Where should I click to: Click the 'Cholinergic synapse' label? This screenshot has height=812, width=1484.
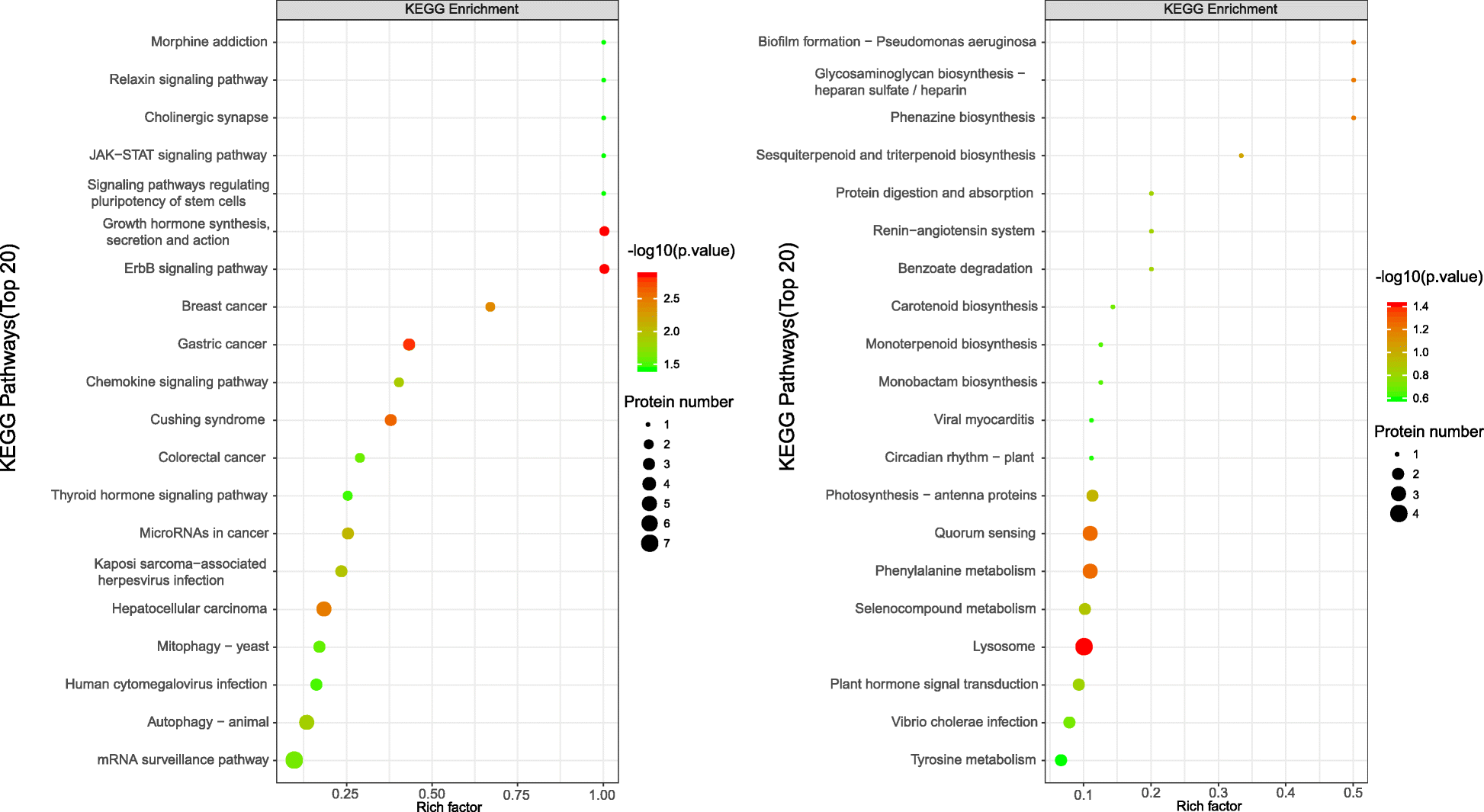coord(207,117)
